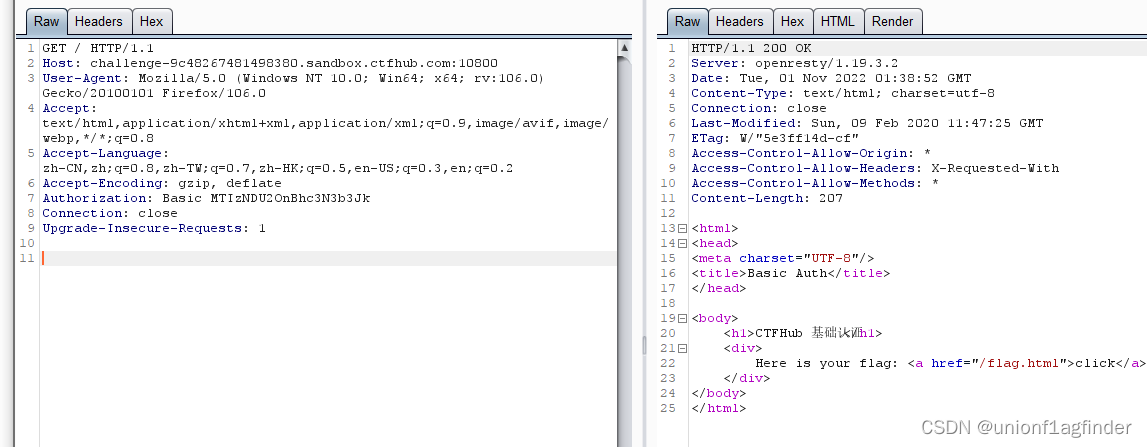The height and width of the screenshot is (447, 1147).
Task: Click the Authorization header line in request
Action: click(x=206, y=198)
